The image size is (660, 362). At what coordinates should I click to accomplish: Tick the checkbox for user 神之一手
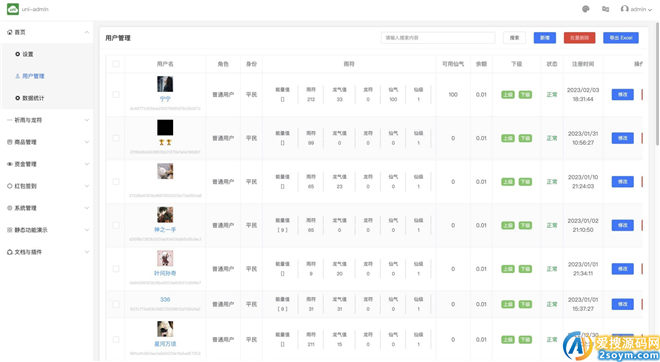click(x=116, y=225)
